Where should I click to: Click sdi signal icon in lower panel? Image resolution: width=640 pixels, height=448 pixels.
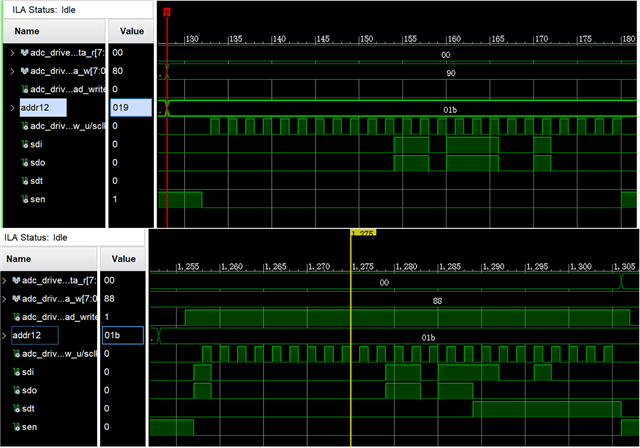point(17,372)
